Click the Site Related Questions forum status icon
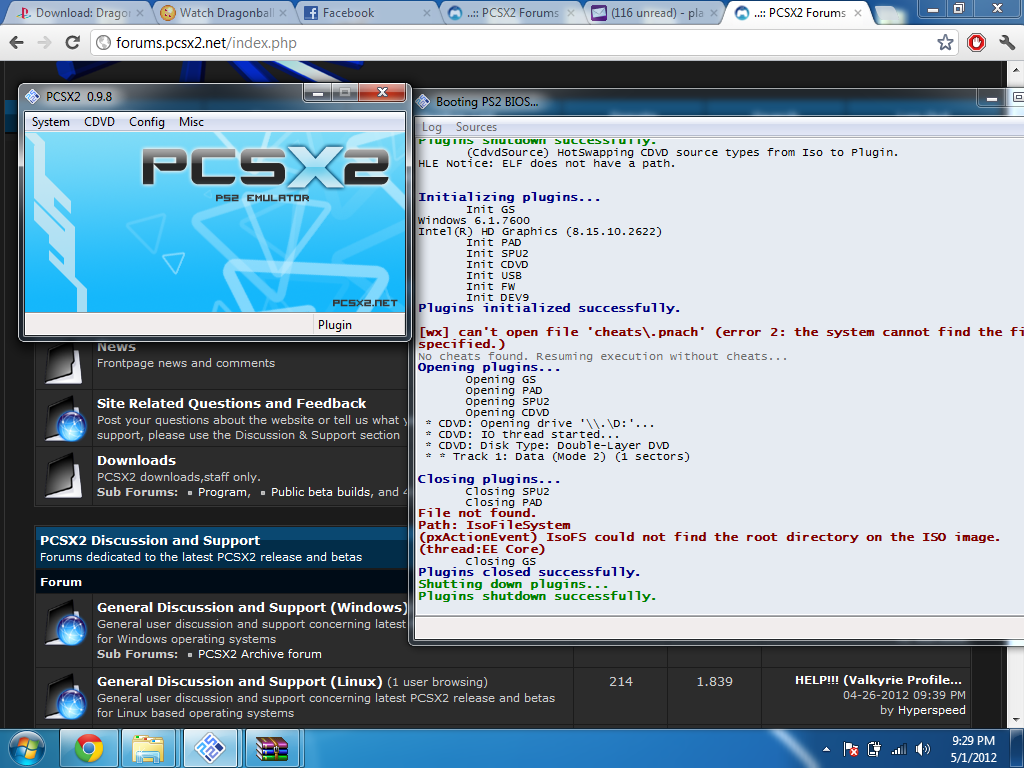 [65, 419]
